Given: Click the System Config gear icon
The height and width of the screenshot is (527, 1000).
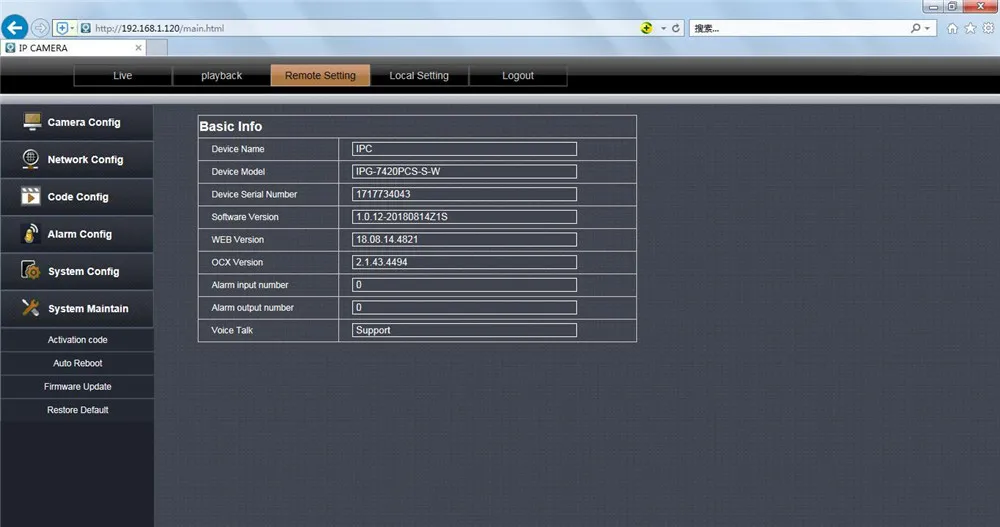Looking at the screenshot, I should click(31, 271).
